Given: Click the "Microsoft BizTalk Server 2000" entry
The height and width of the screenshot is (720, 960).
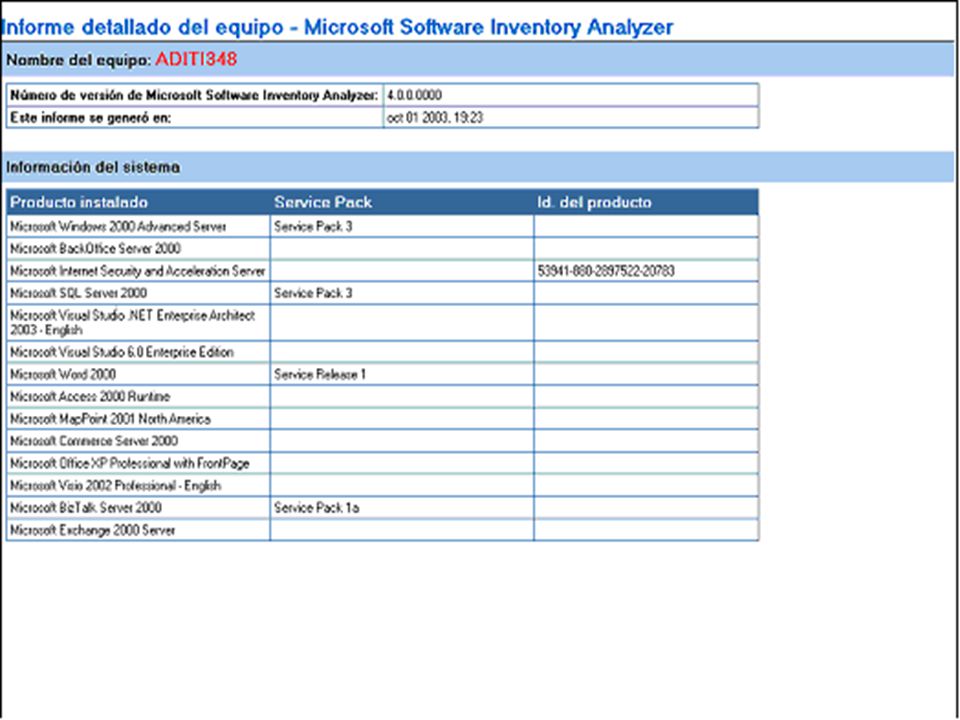Looking at the screenshot, I should point(86,508).
